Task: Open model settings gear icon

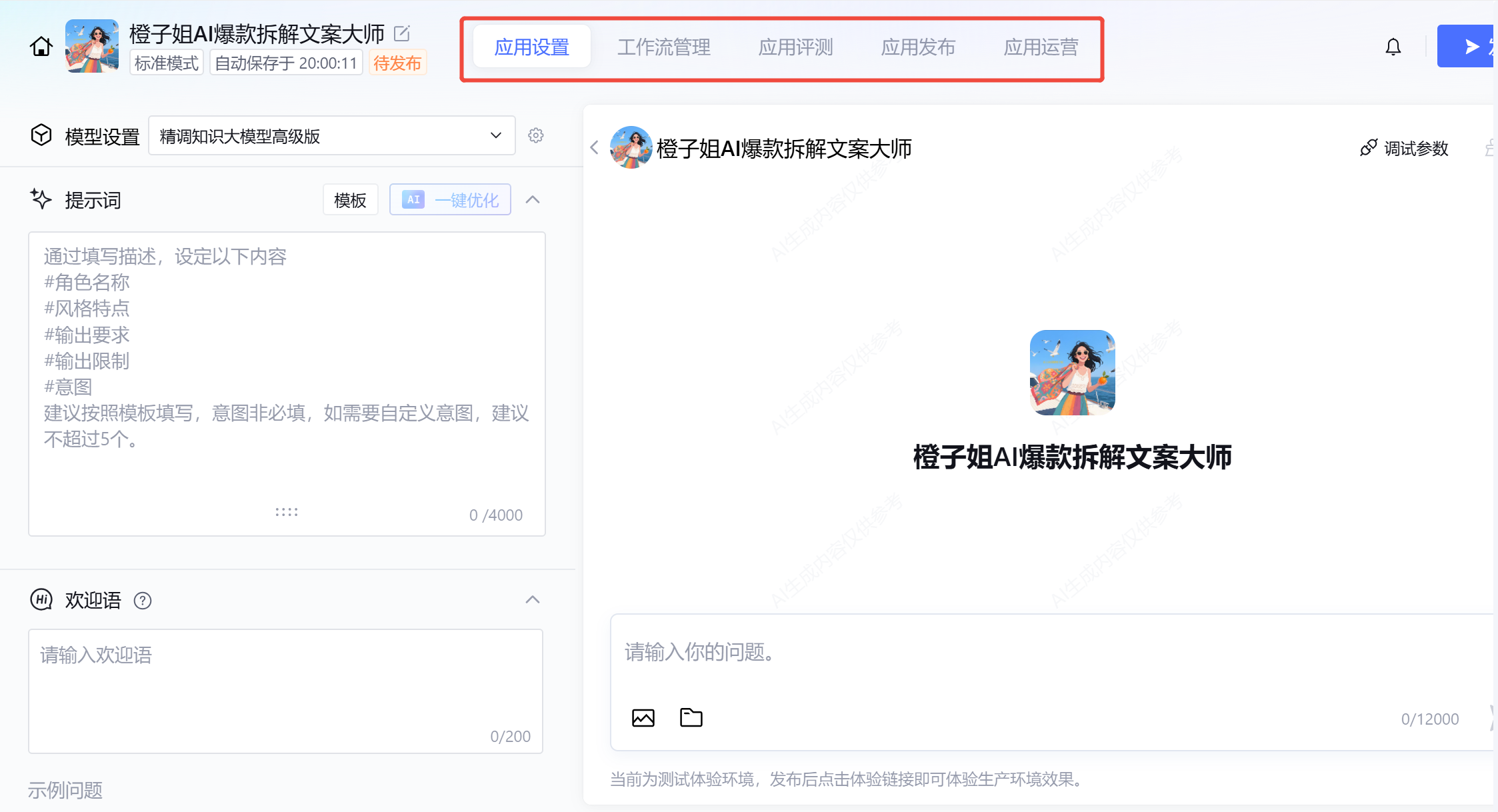Action: click(x=535, y=135)
